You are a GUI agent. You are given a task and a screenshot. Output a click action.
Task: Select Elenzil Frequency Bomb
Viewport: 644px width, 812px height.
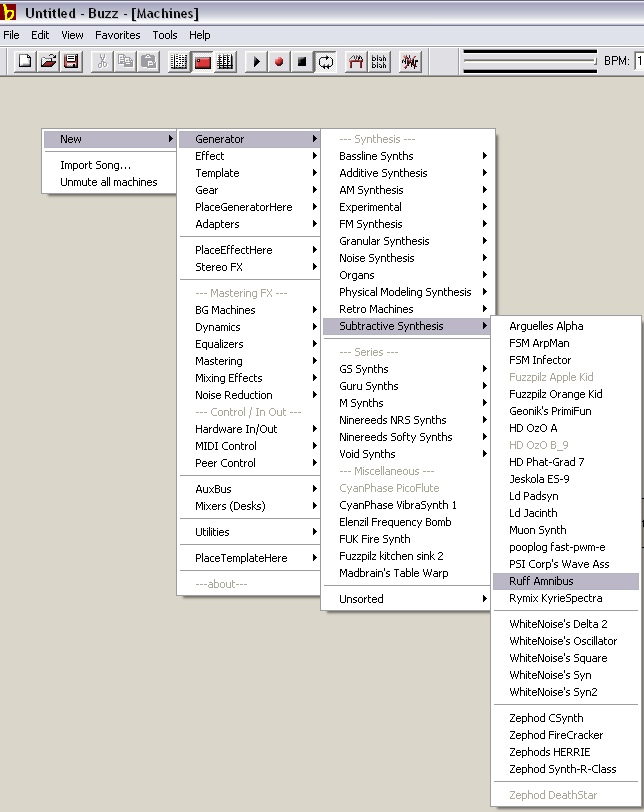tap(406, 522)
